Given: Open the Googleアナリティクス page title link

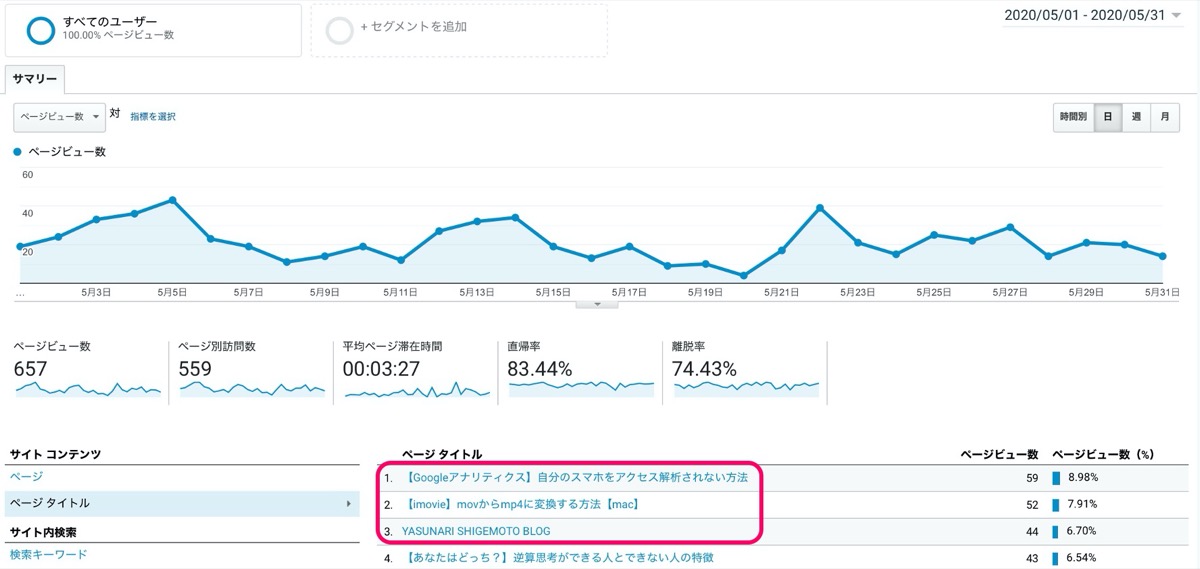Looking at the screenshot, I should [x=575, y=477].
